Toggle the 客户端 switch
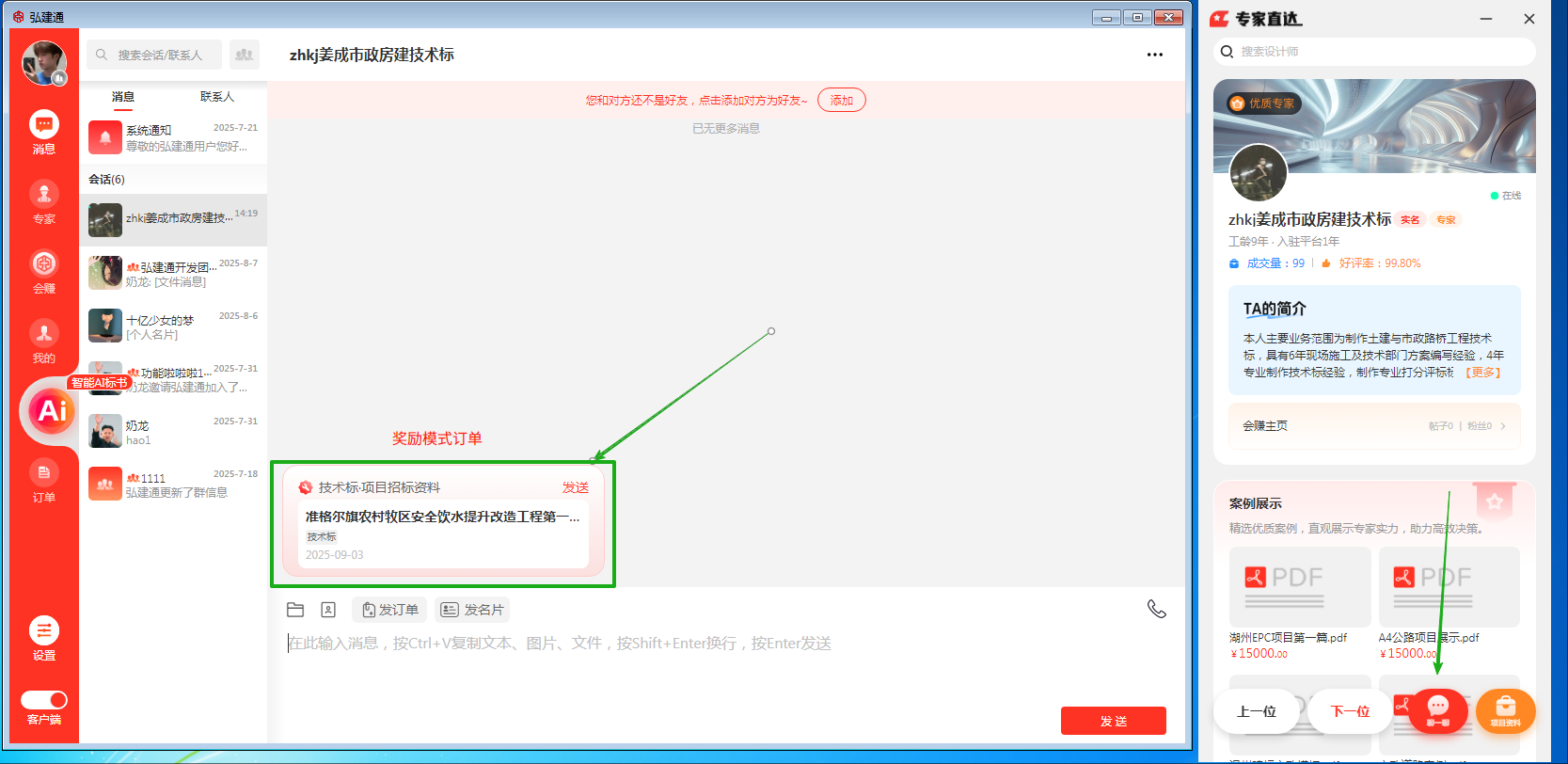This screenshot has width=1568, height=764. [x=44, y=700]
